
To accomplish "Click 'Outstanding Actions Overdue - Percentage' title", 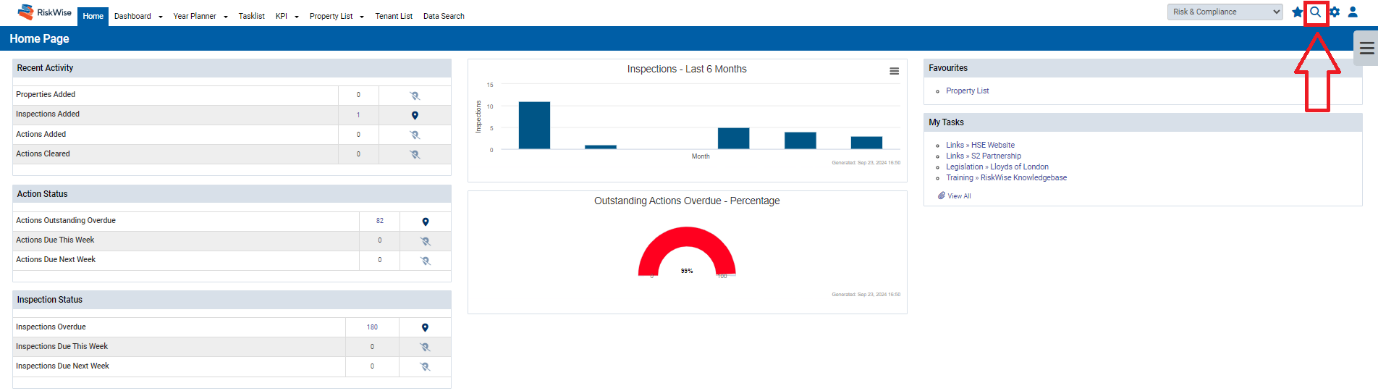I will click(x=687, y=201).
